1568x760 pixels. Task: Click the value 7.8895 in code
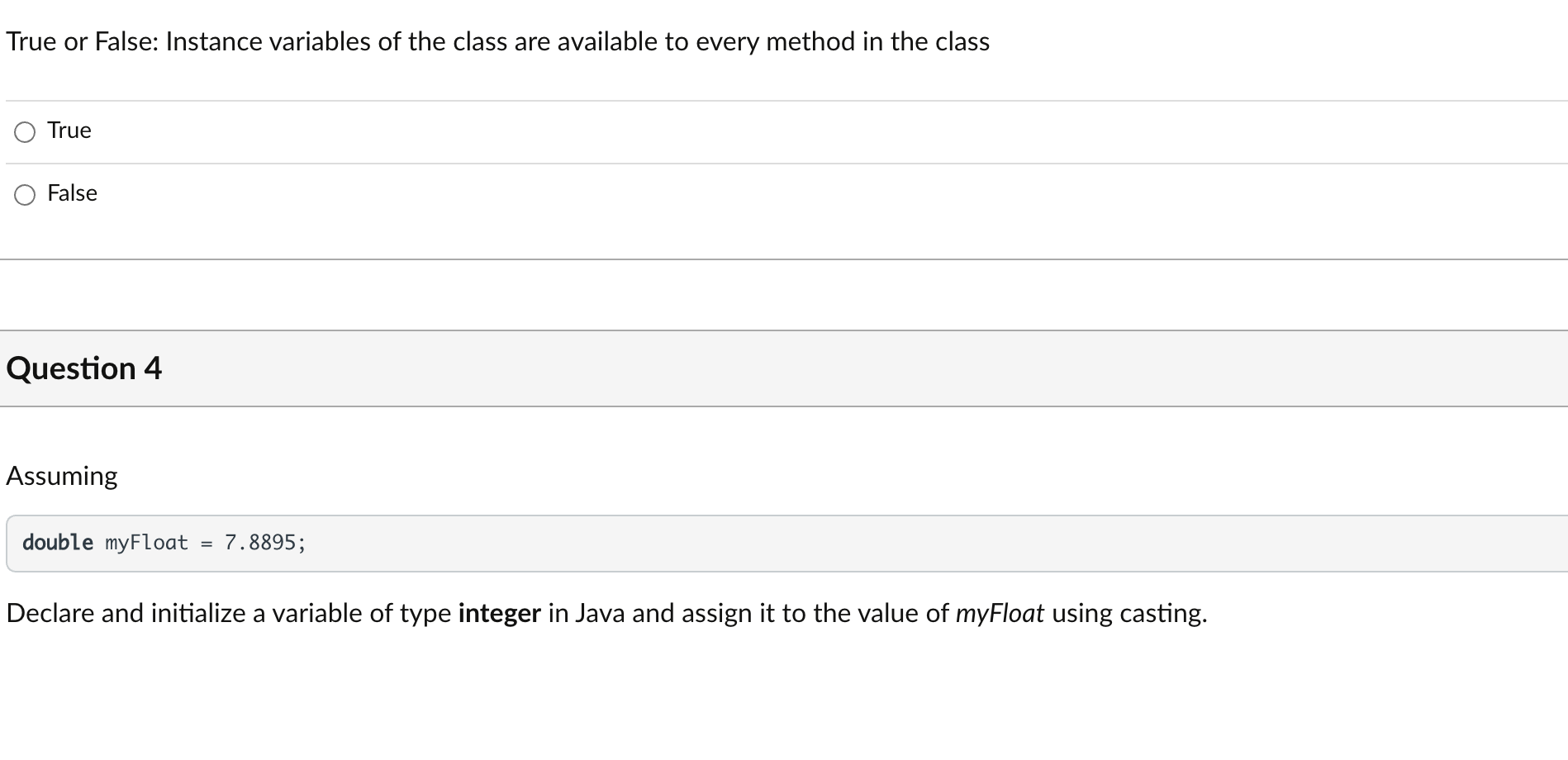pos(260,543)
